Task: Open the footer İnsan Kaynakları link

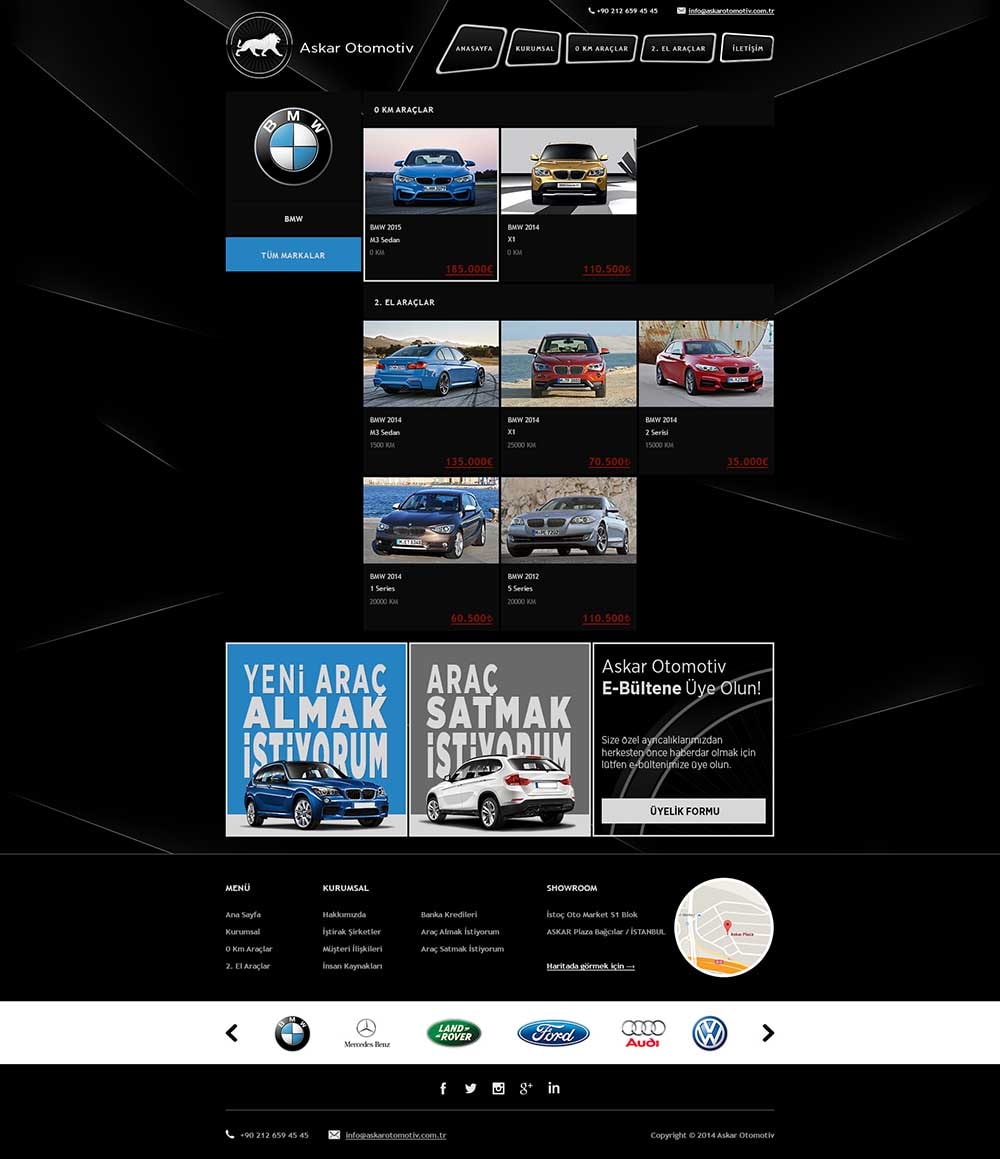Action: [352, 966]
